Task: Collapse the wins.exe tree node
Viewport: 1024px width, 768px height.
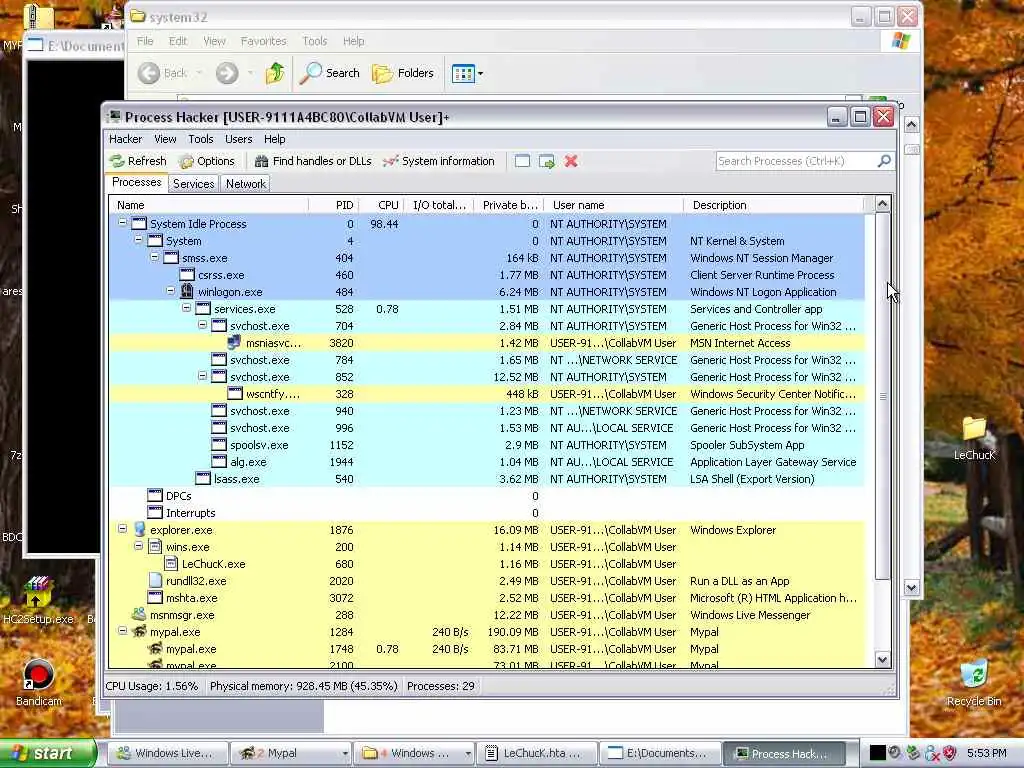Action: [138, 545]
